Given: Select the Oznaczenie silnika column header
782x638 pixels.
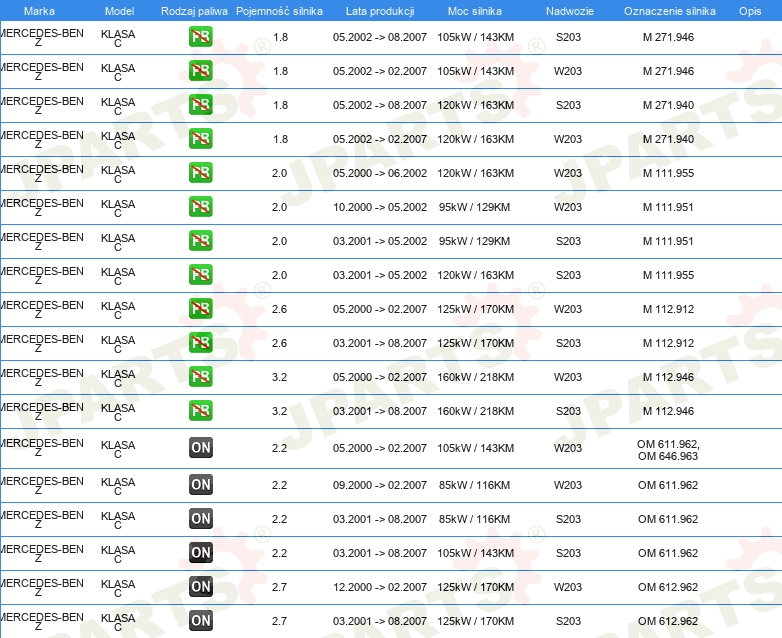Looking at the screenshot, I should [x=670, y=11].
